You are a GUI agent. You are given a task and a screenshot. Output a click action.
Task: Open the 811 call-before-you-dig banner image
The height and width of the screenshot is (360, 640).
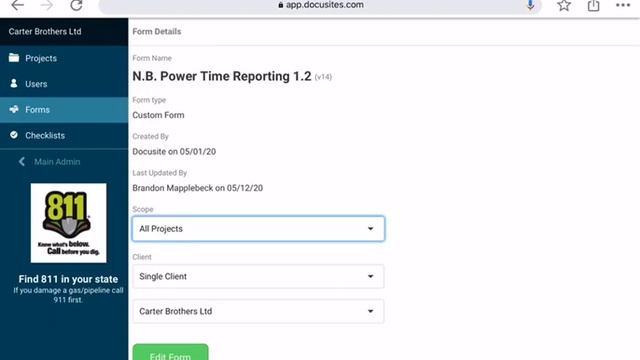(68, 223)
